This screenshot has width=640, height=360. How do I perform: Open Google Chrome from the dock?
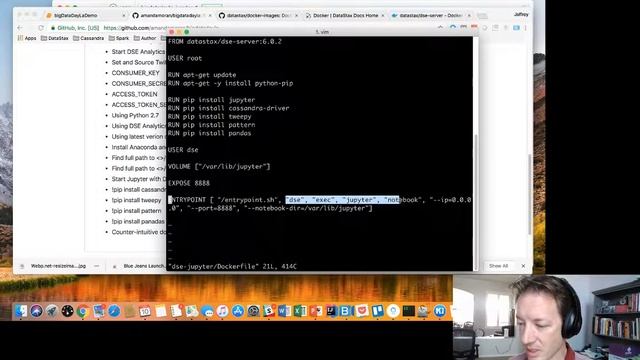coord(83,311)
